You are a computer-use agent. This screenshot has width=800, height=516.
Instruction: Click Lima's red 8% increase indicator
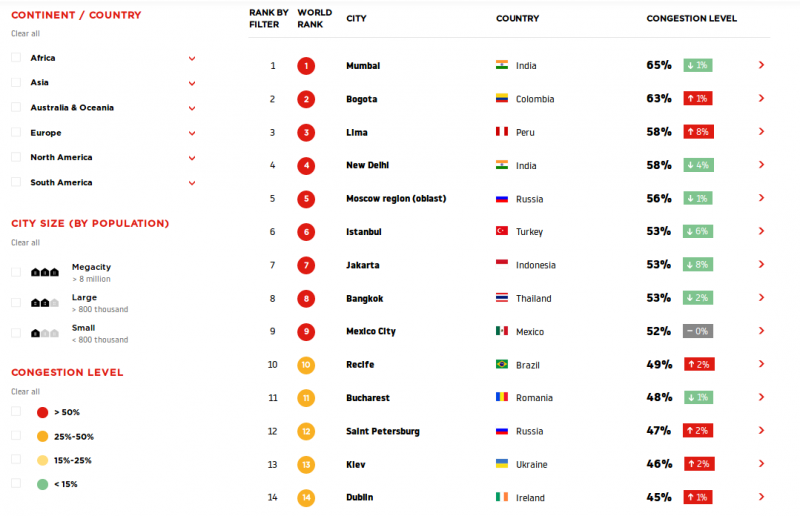[x=698, y=132]
